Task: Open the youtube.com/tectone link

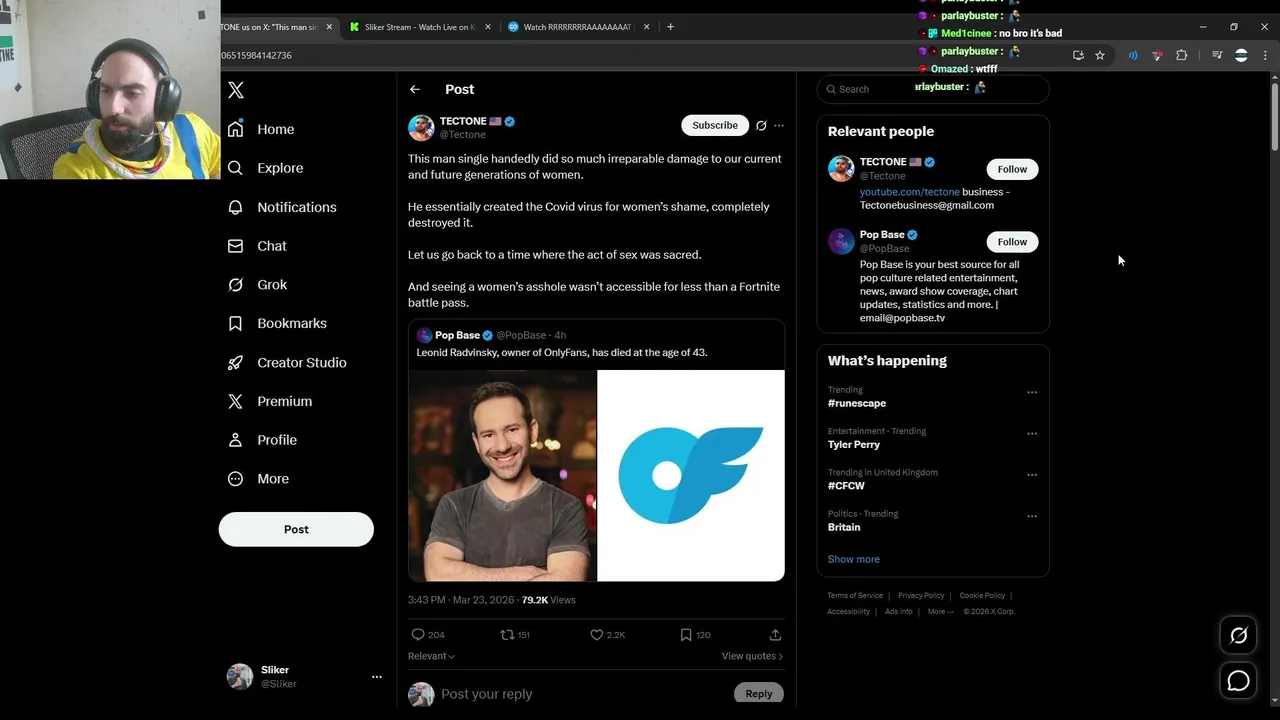Action: [910, 192]
